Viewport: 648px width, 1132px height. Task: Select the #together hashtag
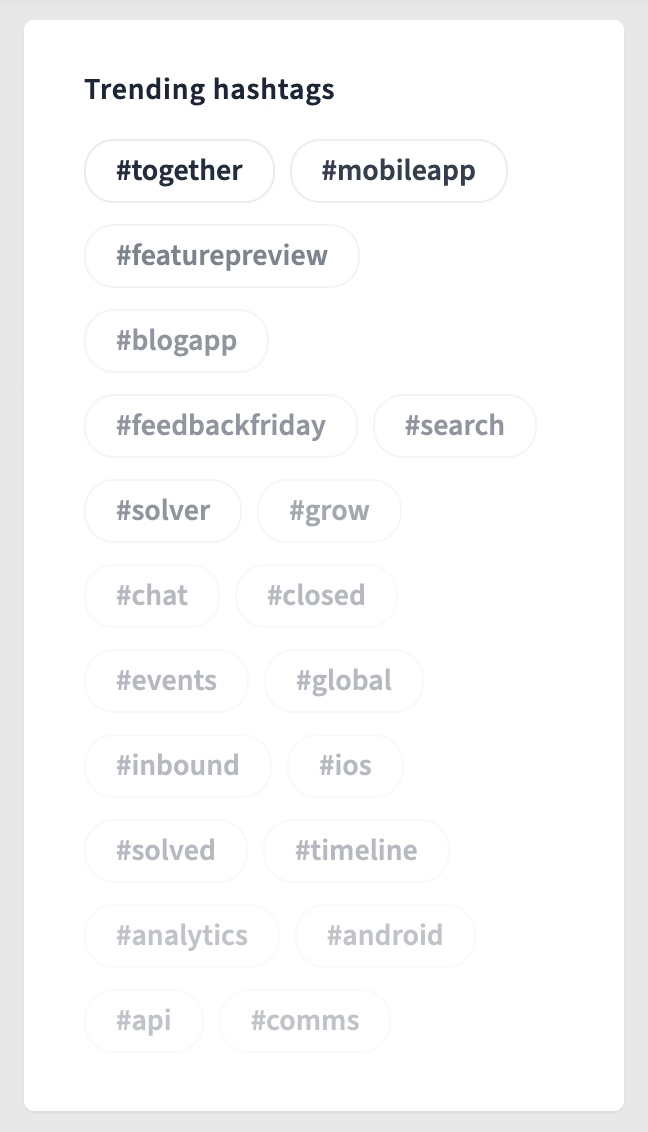coord(179,170)
